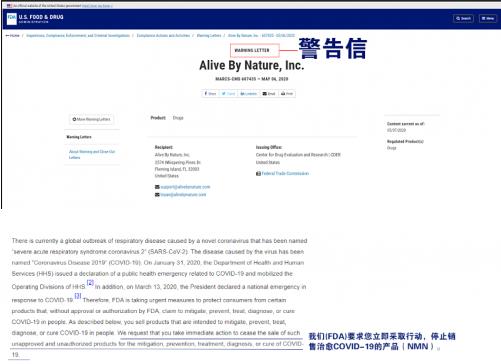Click the 'MARCS-CMS 607435 — MAY 06, 2020' line

tap(252, 79)
